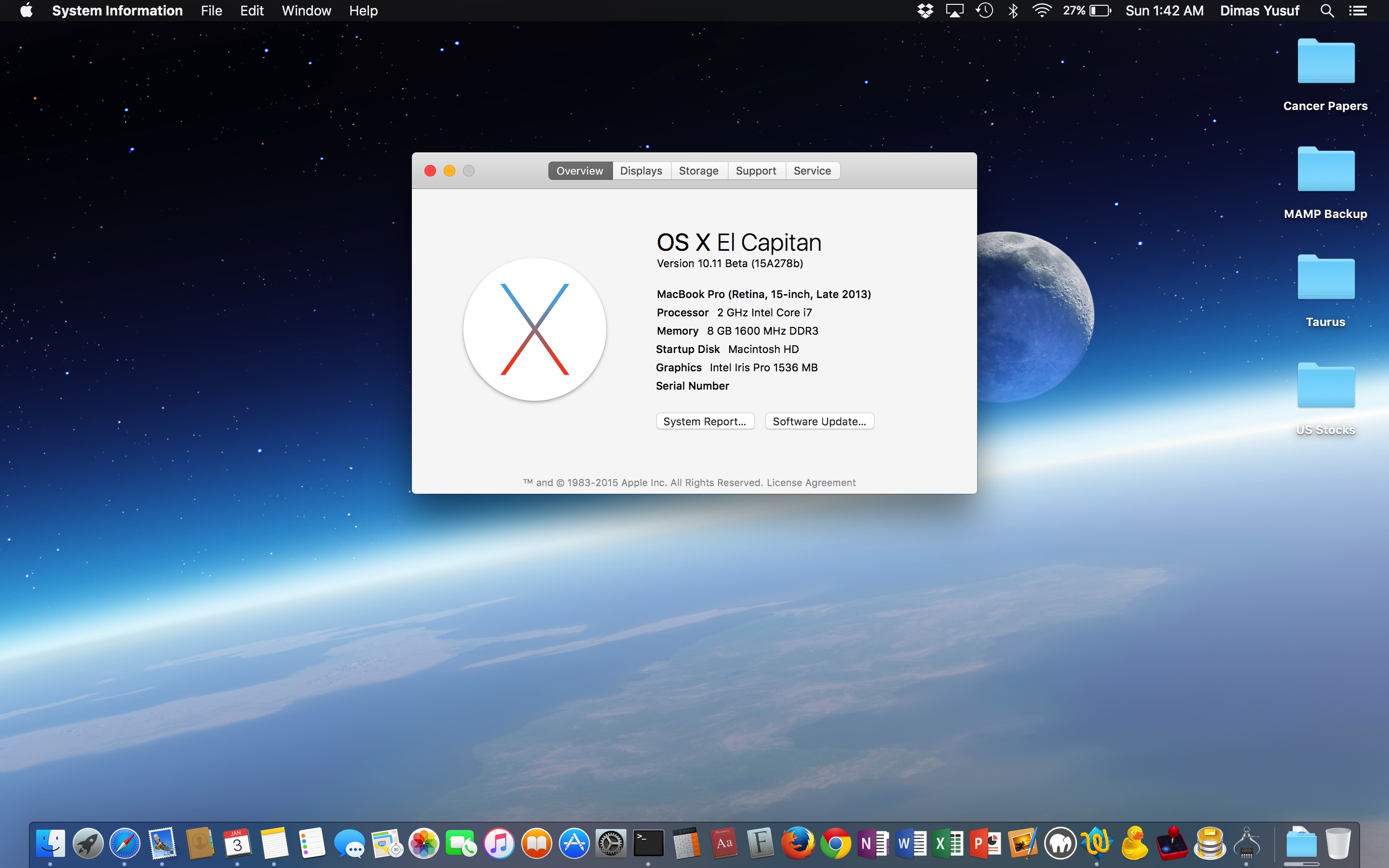
Task: Open the Edit menu
Action: click(x=251, y=10)
